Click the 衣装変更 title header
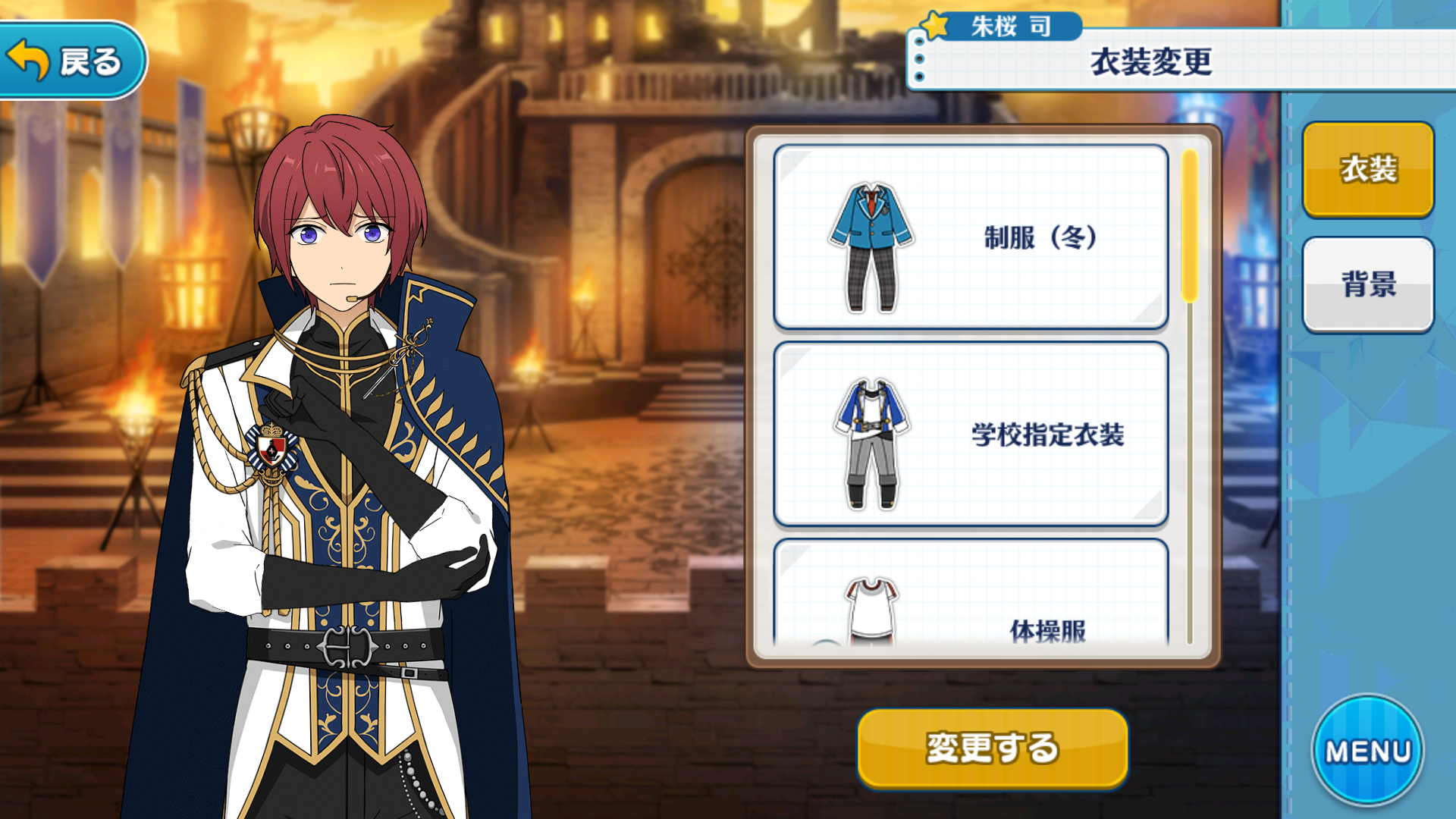1456x819 pixels. (1150, 61)
